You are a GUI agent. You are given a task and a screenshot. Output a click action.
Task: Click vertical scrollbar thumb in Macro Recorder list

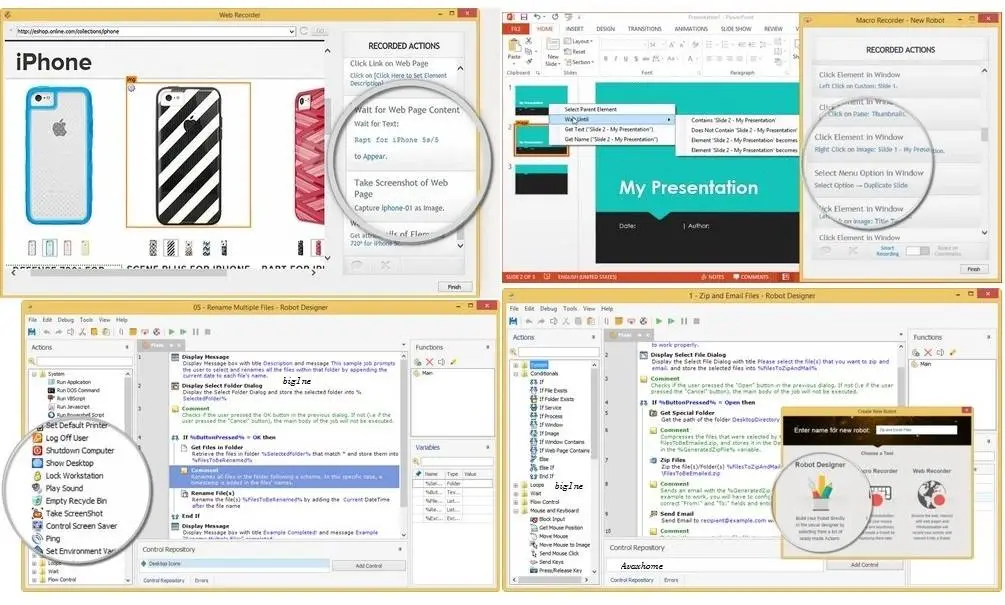[x=984, y=135]
